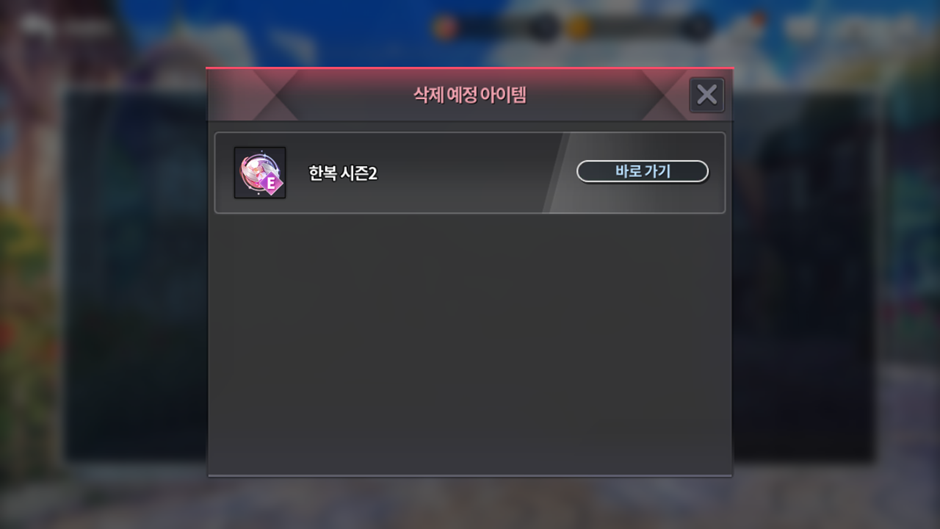Tap the dark round button after gold currency

(697, 28)
